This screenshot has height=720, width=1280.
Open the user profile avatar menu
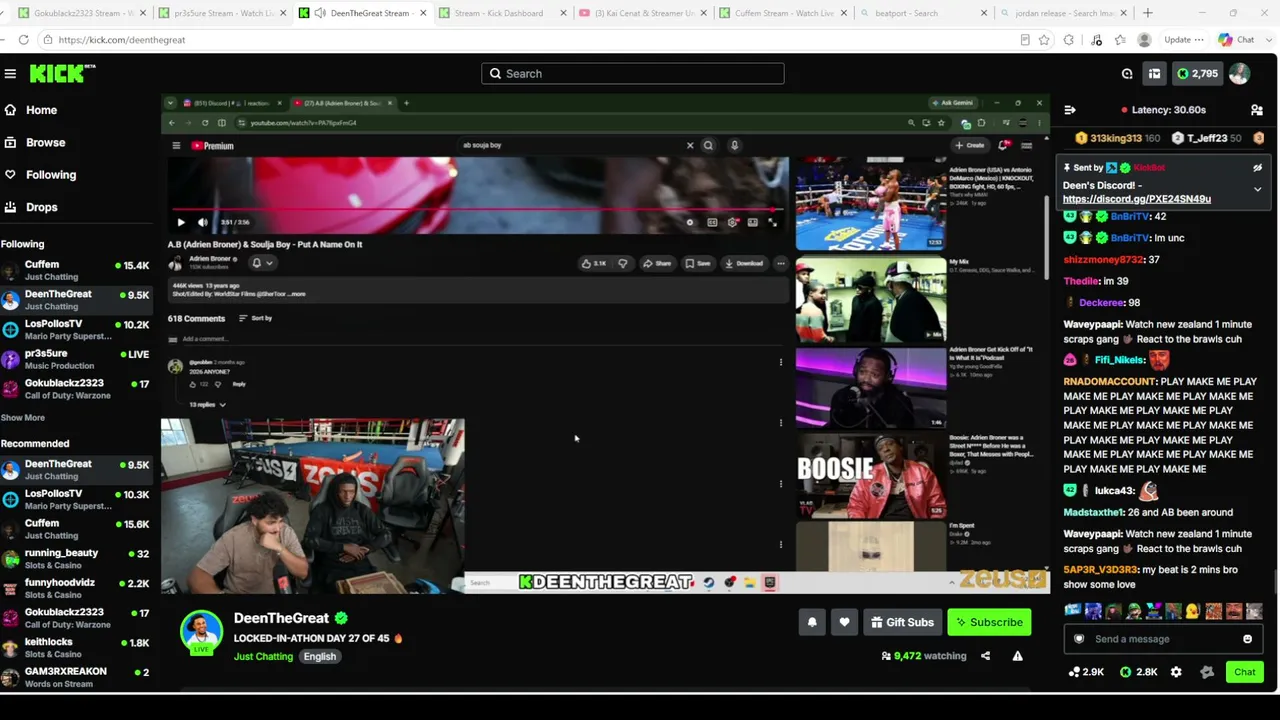point(1239,74)
